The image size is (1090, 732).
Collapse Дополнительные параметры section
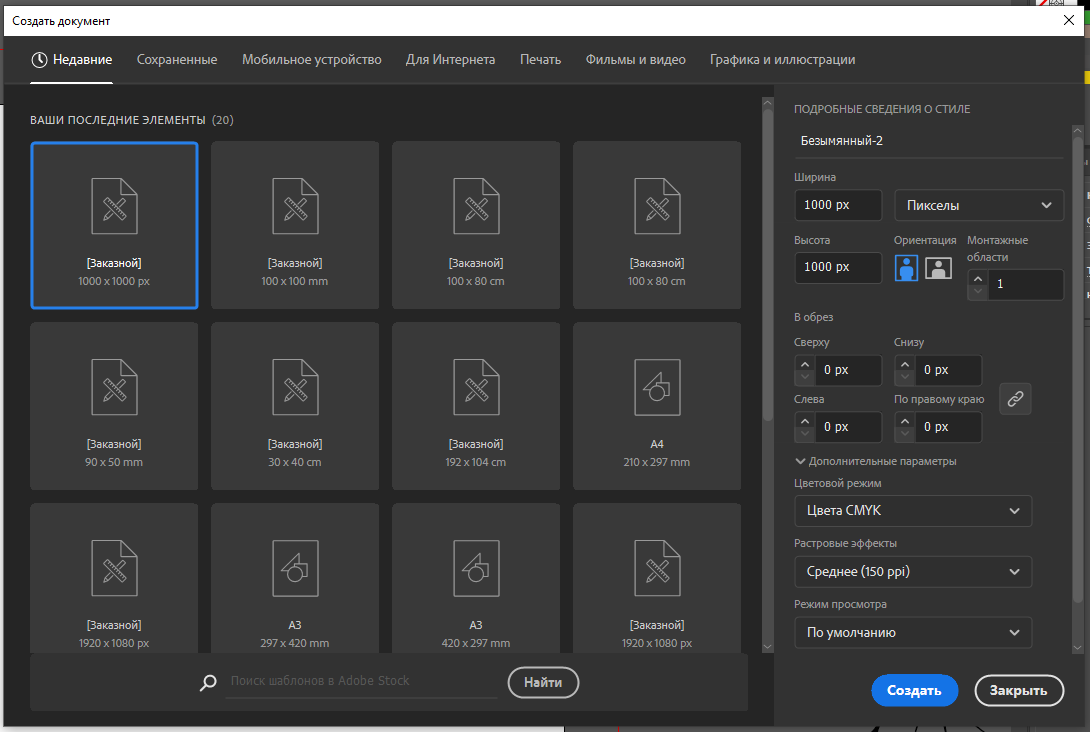[x=876, y=461]
